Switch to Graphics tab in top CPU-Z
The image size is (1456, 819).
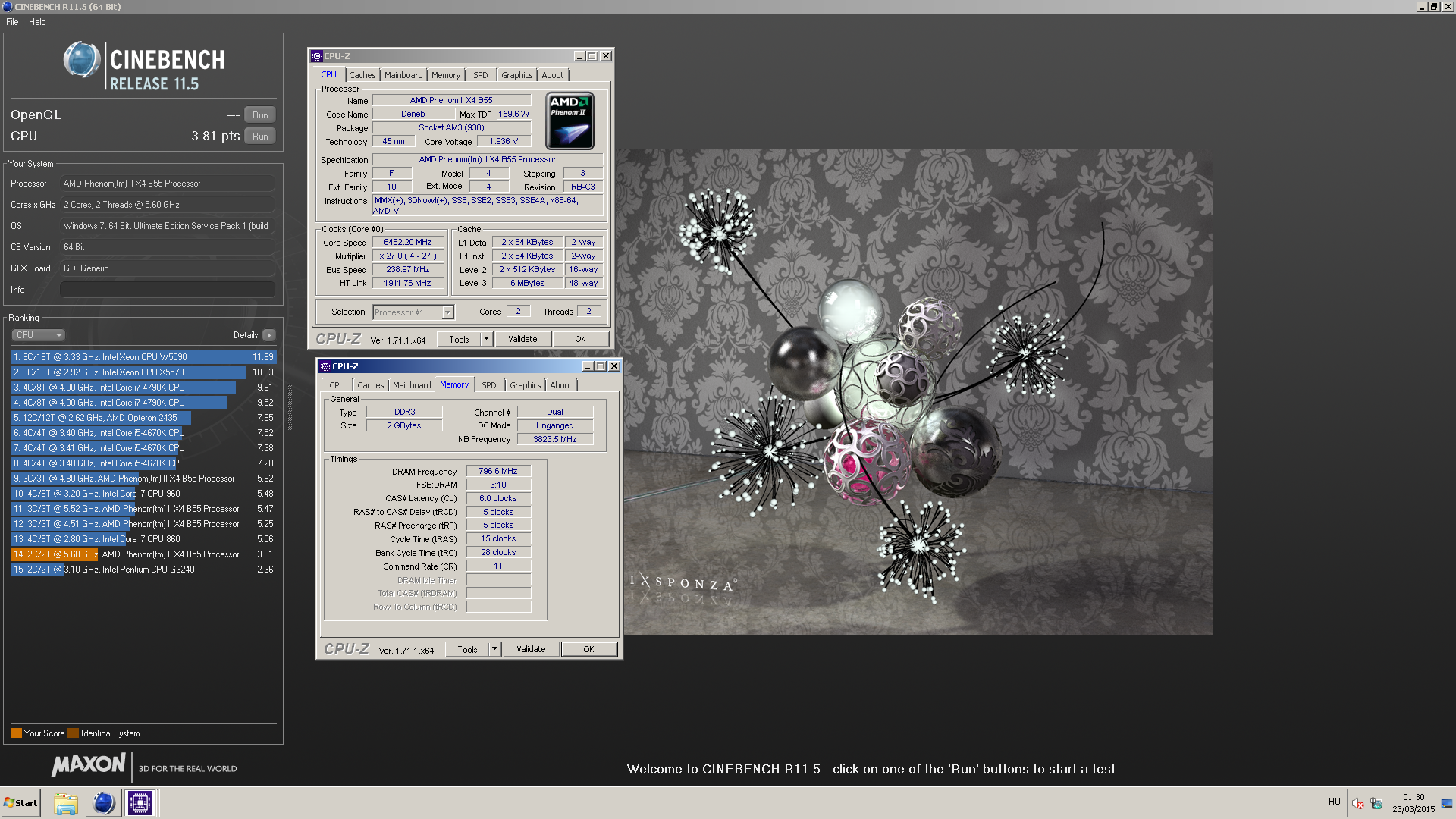click(517, 75)
